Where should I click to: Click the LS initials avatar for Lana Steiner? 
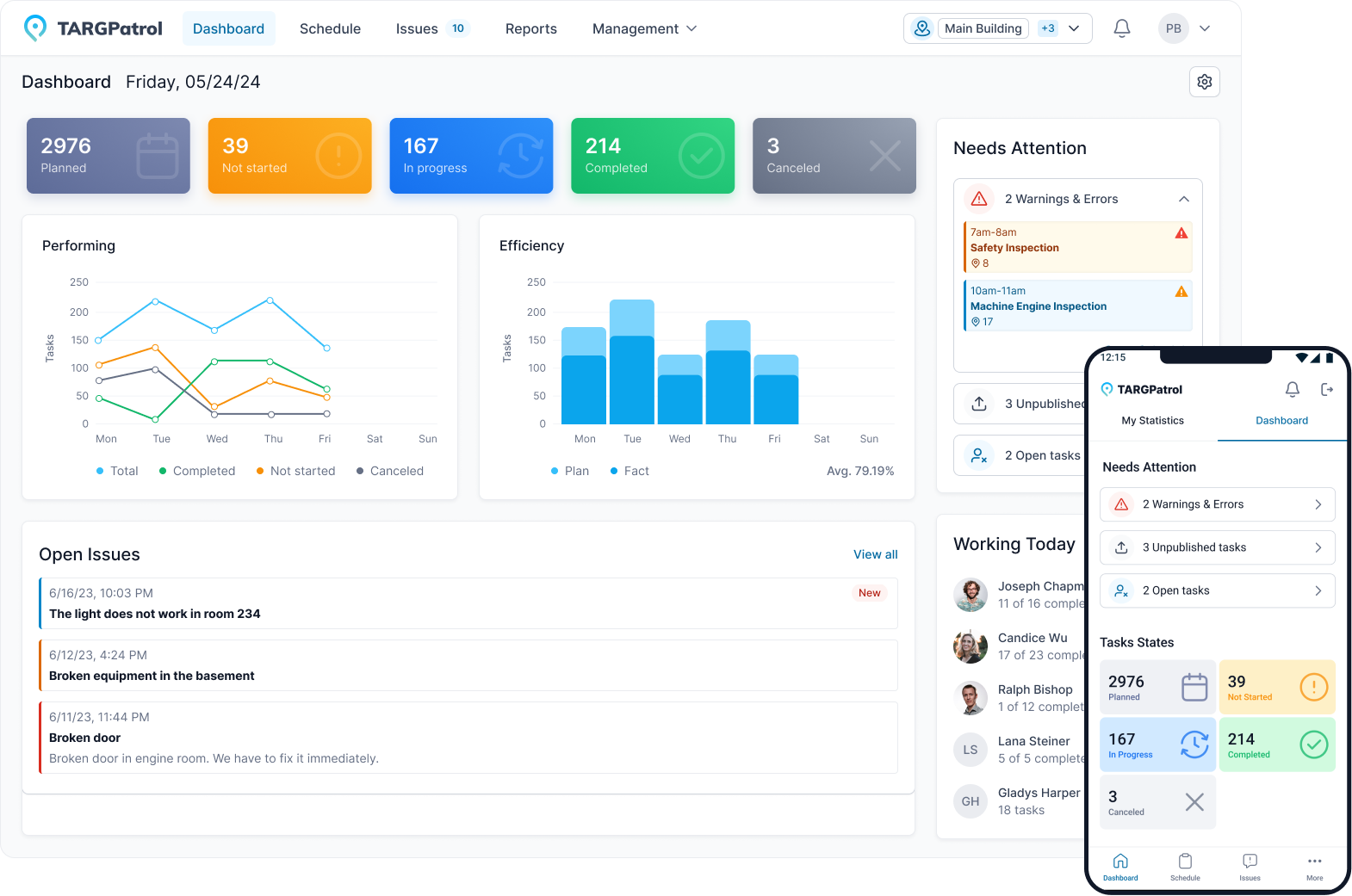point(971,750)
